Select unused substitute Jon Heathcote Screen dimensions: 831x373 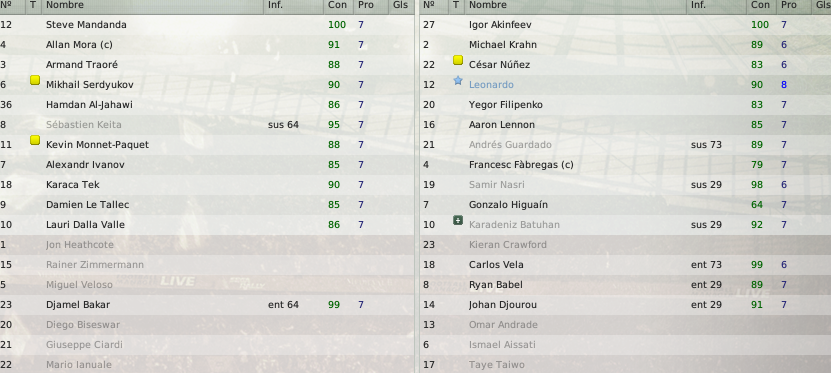[207, 245]
